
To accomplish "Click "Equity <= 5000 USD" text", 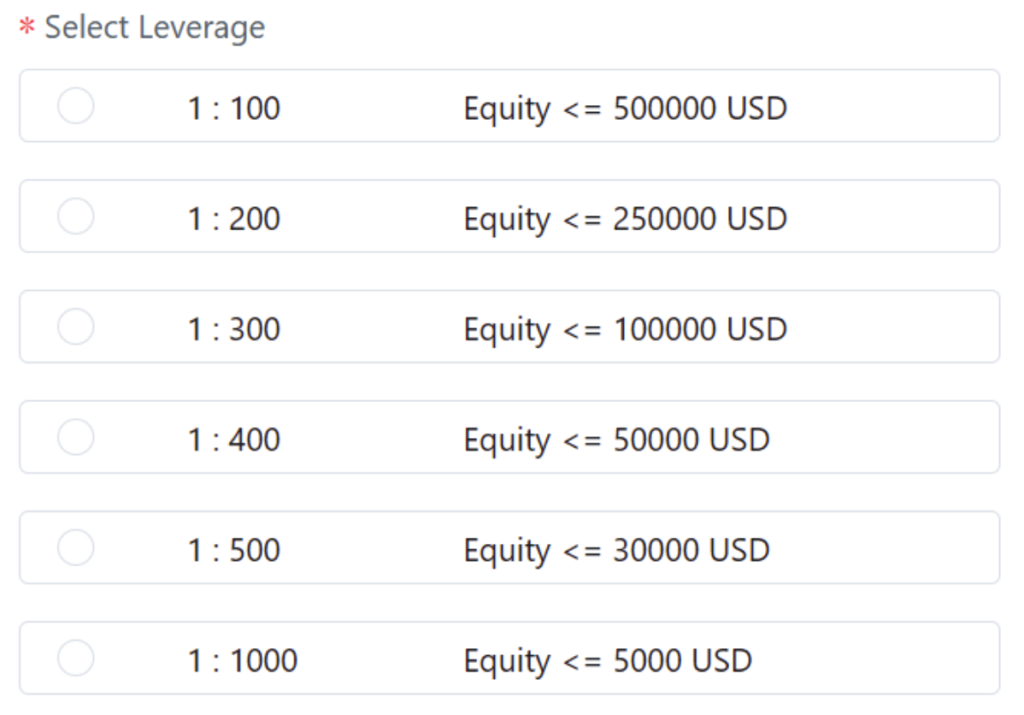I will pyautogui.click(x=607, y=660).
